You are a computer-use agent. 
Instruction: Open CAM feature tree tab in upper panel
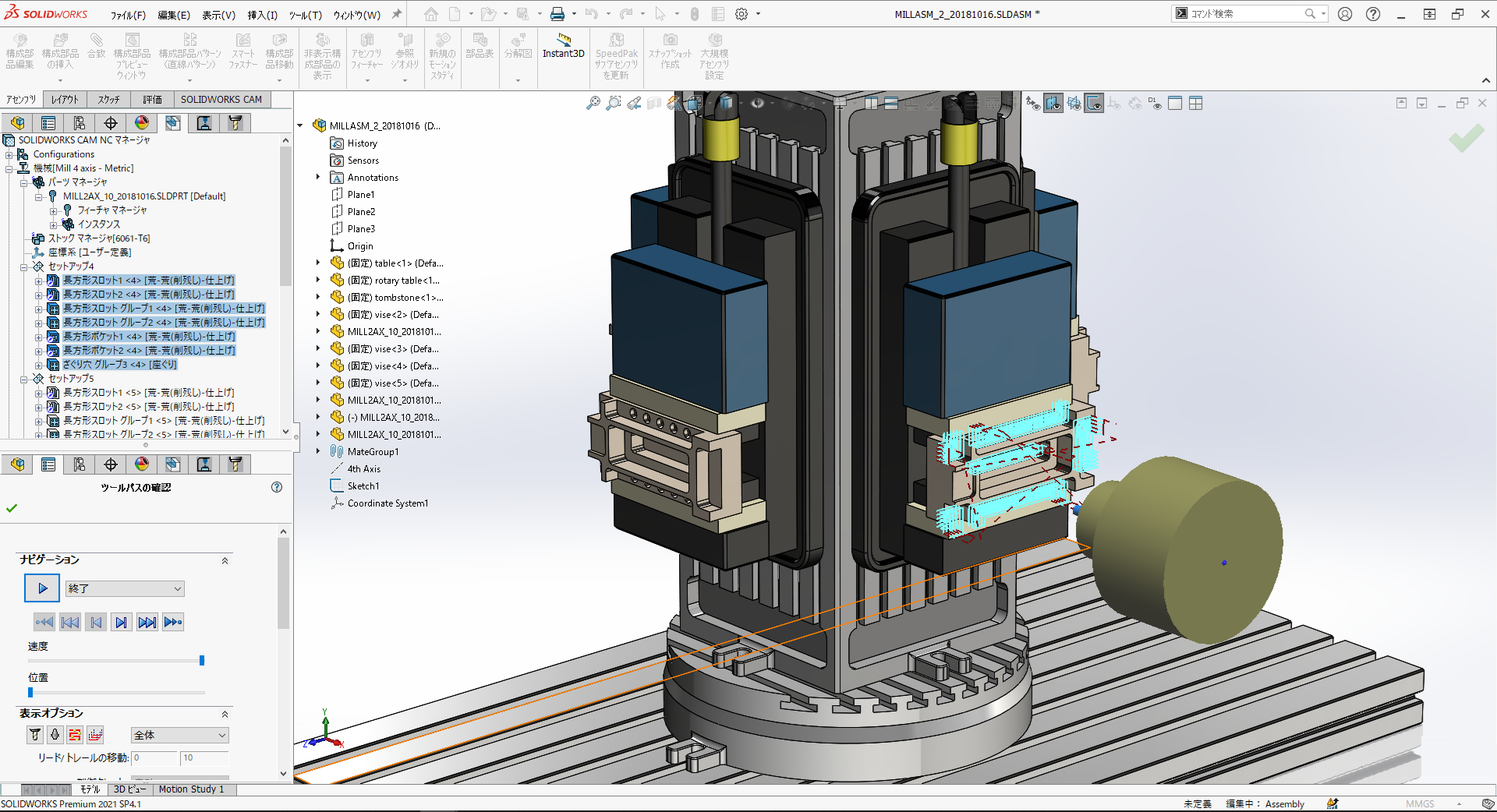173,123
